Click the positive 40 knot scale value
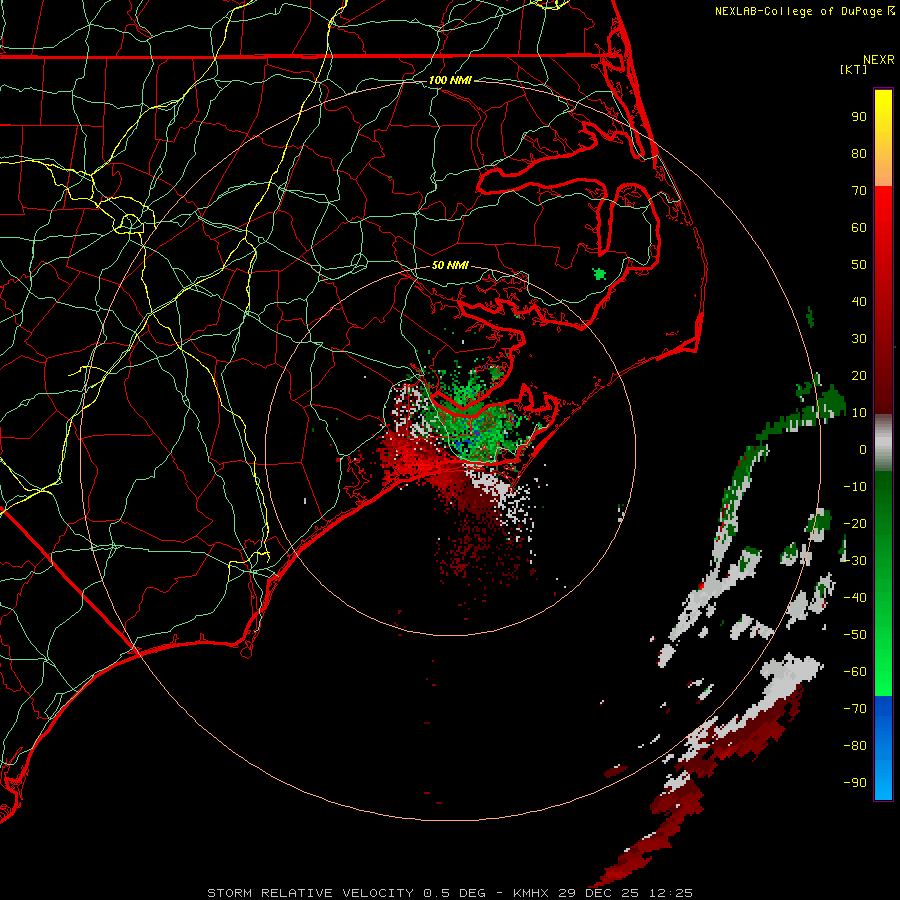 pos(859,302)
